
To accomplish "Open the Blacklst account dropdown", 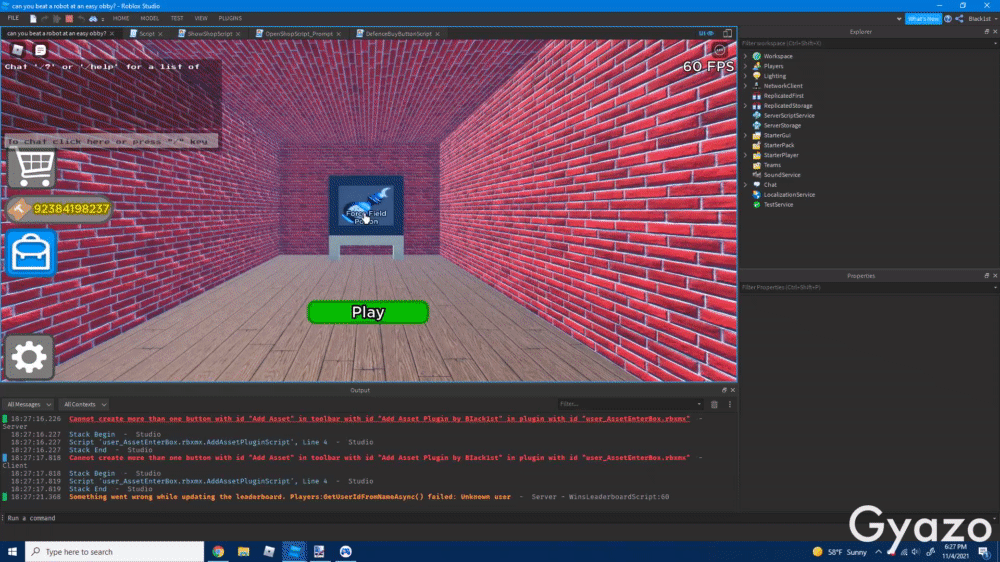I will coord(982,18).
